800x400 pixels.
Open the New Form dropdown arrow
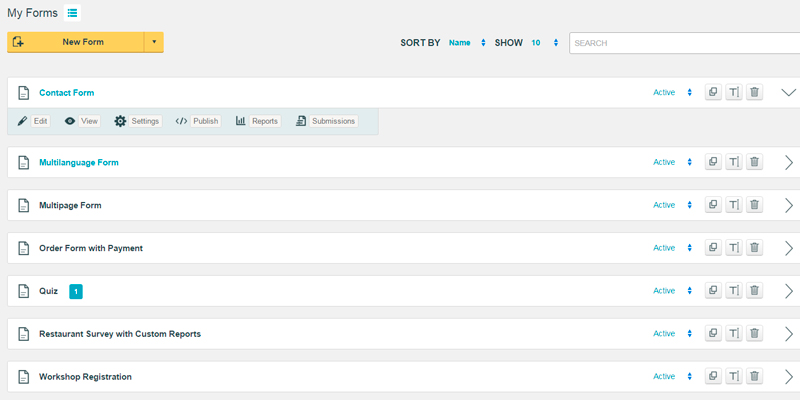153,42
